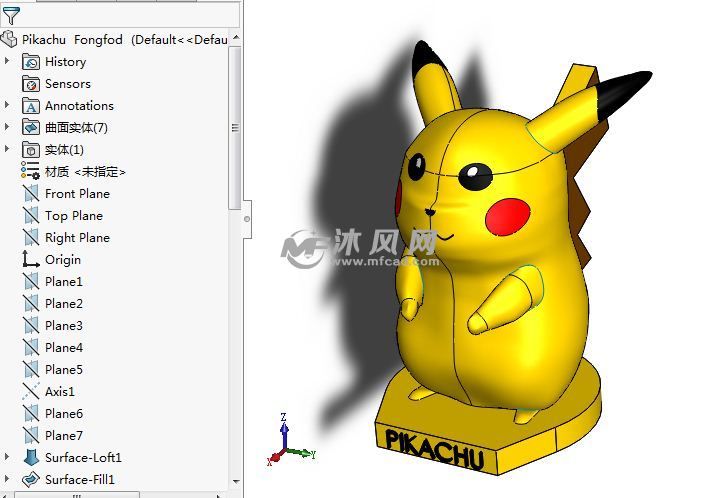
Task: Select the Front Plane icon
Action: coord(31,194)
